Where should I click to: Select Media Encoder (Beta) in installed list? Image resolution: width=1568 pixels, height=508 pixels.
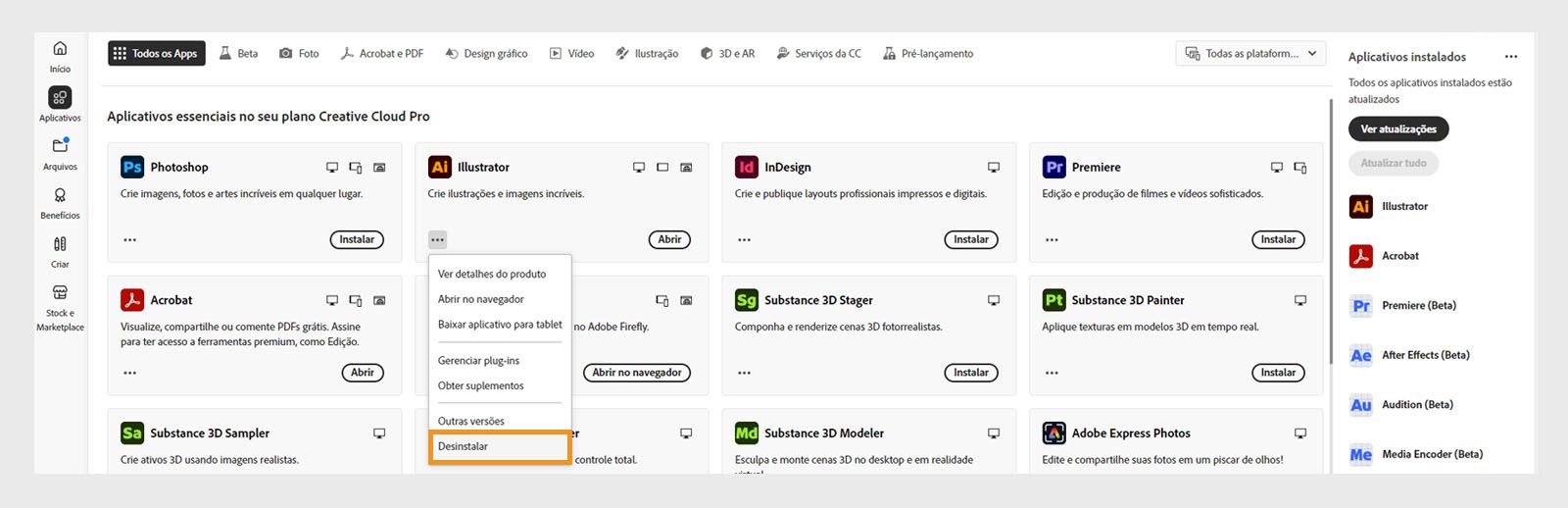click(x=1416, y=454)
